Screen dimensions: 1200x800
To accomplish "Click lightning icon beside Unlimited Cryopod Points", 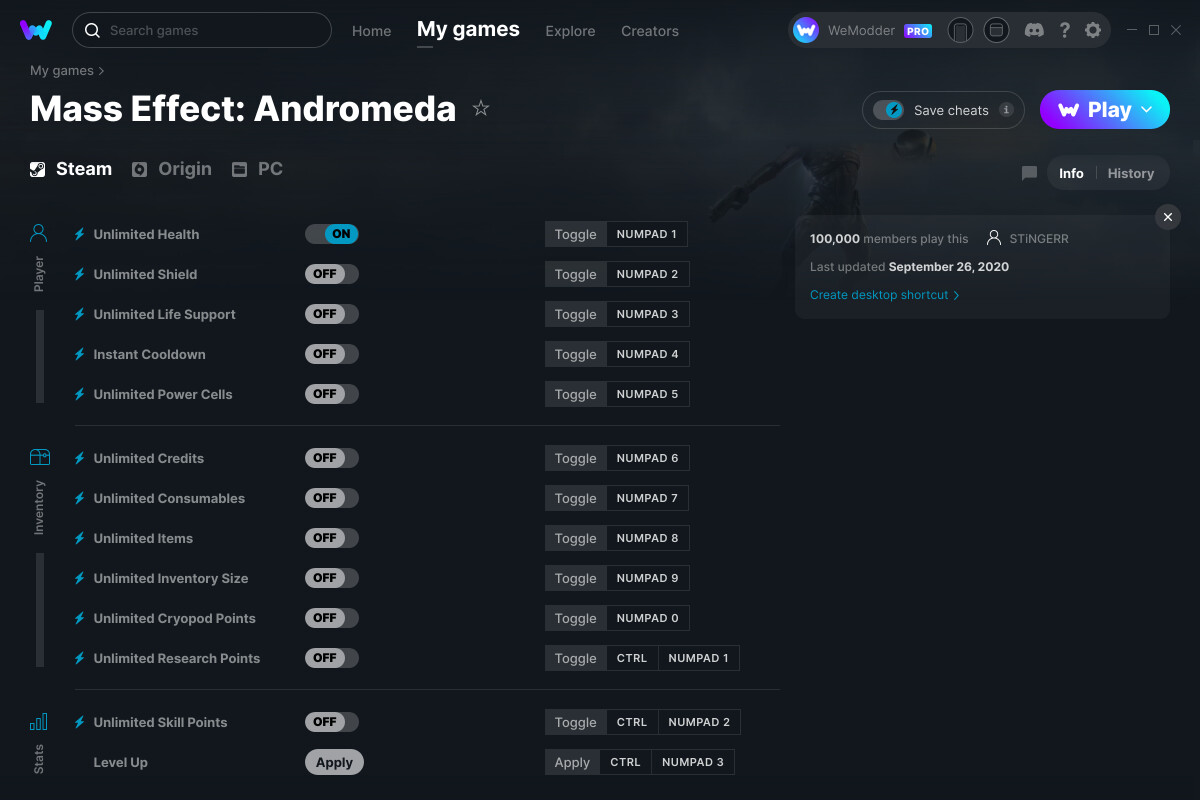I will point(80,618).
